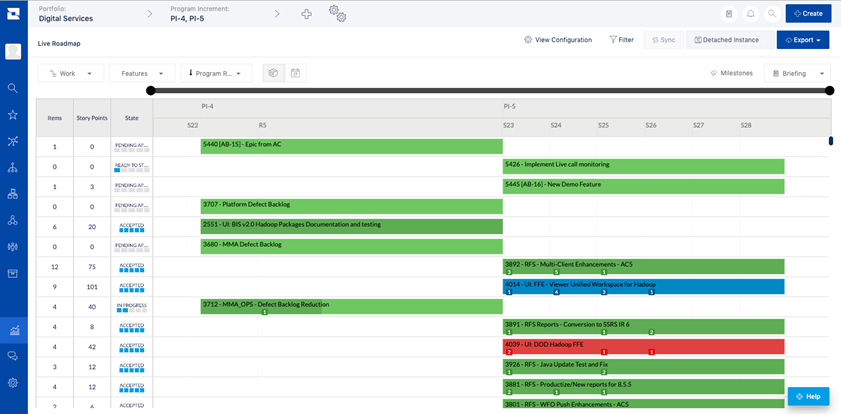Open the teams people icon in sidebar
Viewport: 841px width, 414px height.
point(13,247)
